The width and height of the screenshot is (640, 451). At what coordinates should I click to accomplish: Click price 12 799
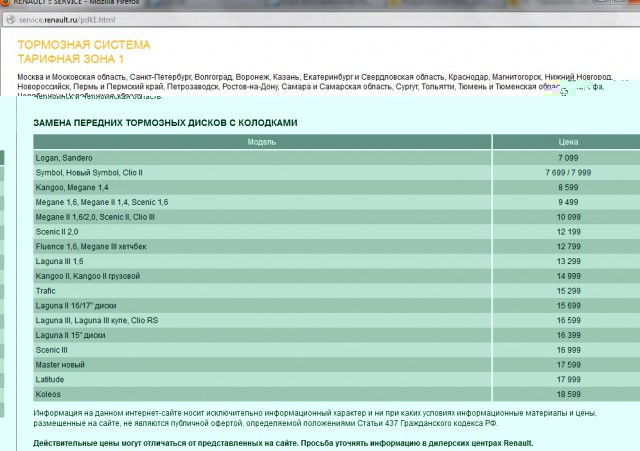tap(569, 247)
